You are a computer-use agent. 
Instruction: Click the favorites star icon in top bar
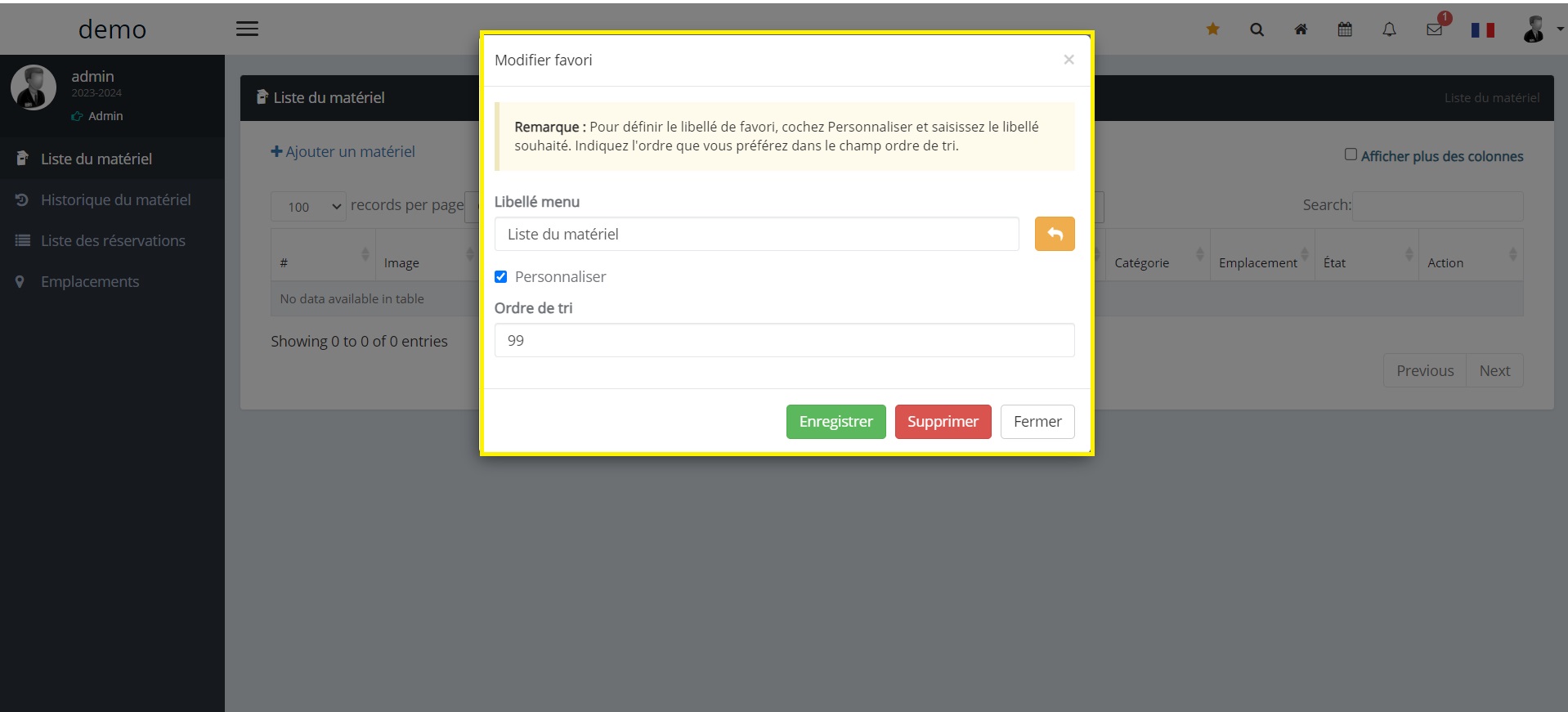coord(1212,29)
